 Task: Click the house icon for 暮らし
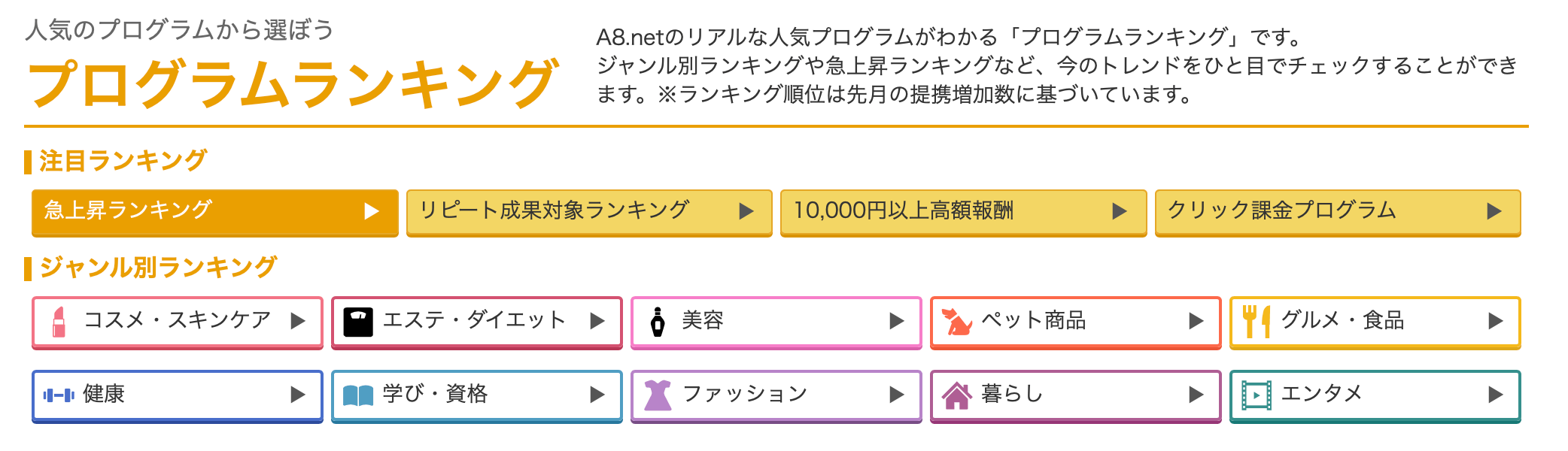tap(957, 395)
